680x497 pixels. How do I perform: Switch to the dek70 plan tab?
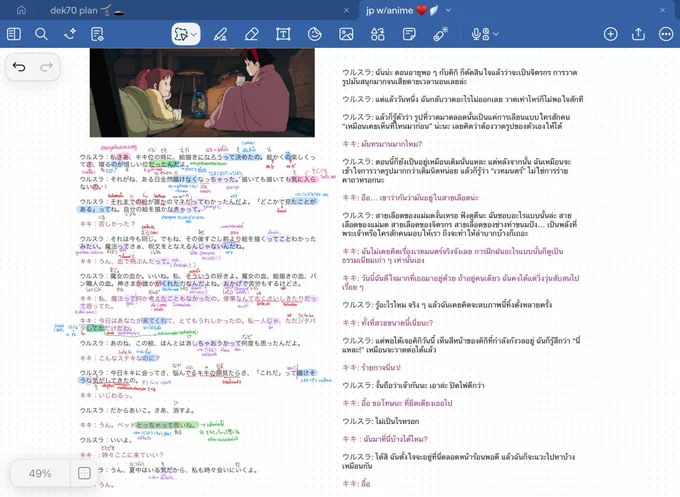[x=87, y=10]
